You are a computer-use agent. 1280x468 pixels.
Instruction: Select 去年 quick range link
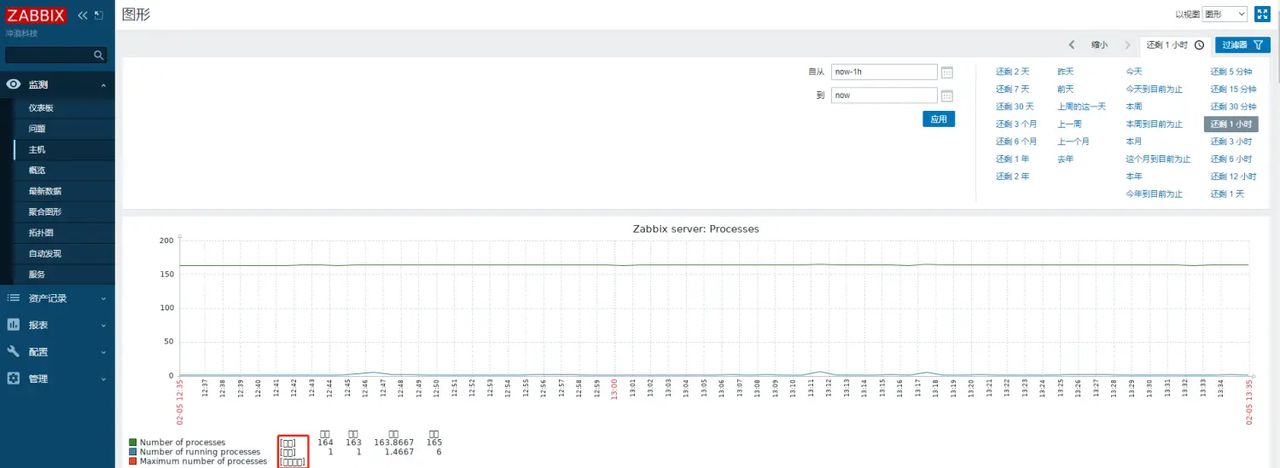1066,159
